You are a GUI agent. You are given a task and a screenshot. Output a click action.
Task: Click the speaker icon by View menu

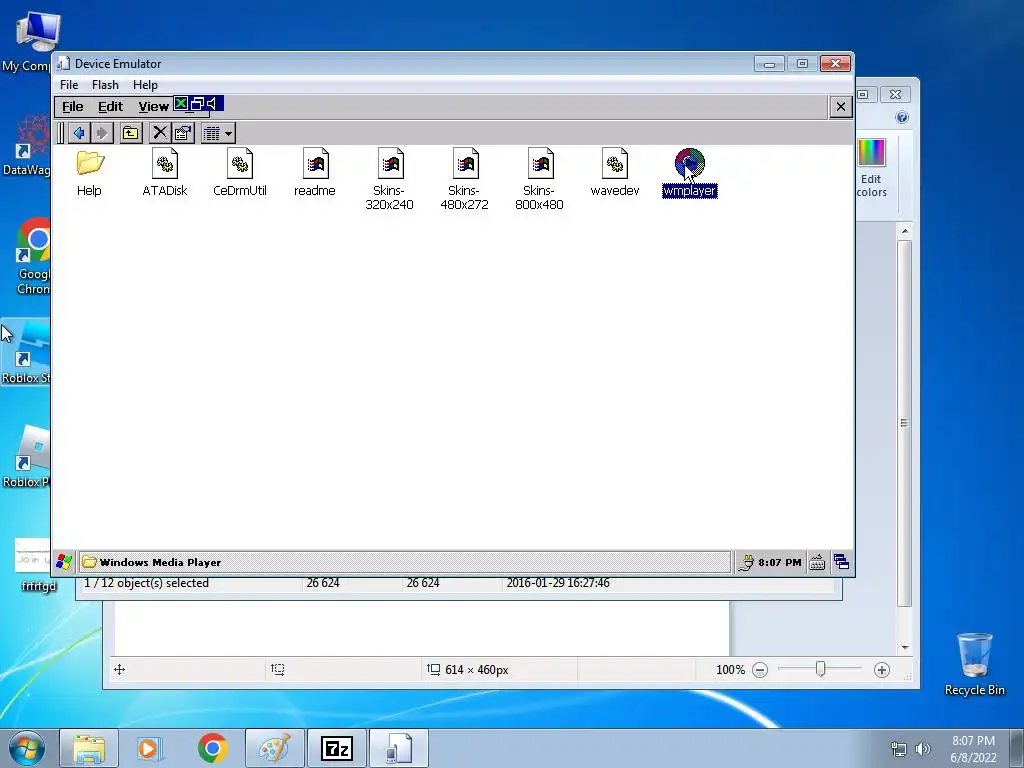click(x=212, y=103)
